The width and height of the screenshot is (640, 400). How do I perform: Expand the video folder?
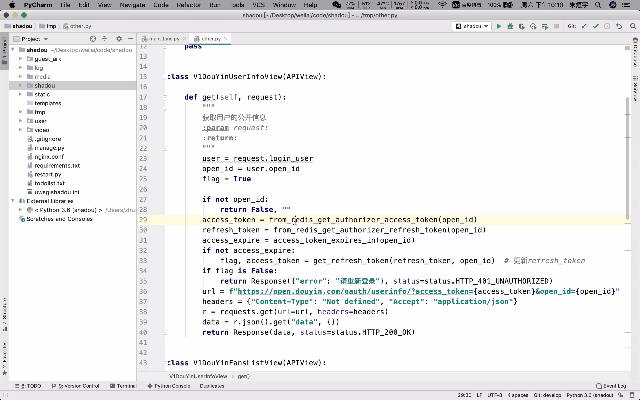(x=20, y=130)
